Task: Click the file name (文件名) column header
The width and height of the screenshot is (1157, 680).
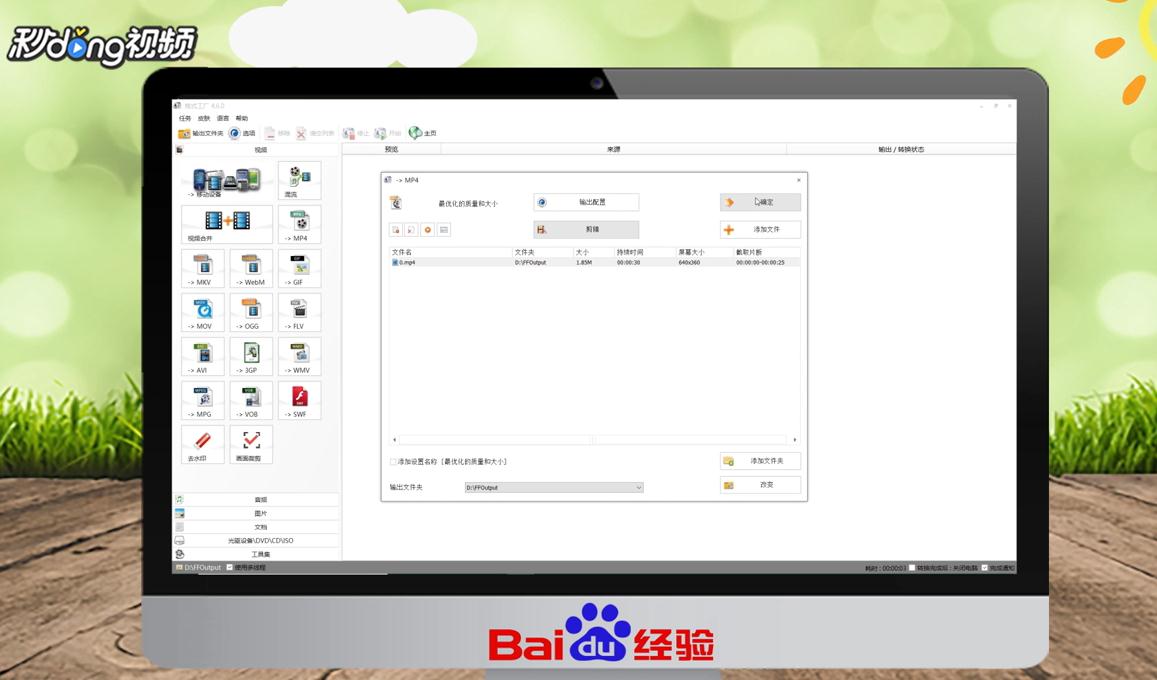Action: point(451,252)
